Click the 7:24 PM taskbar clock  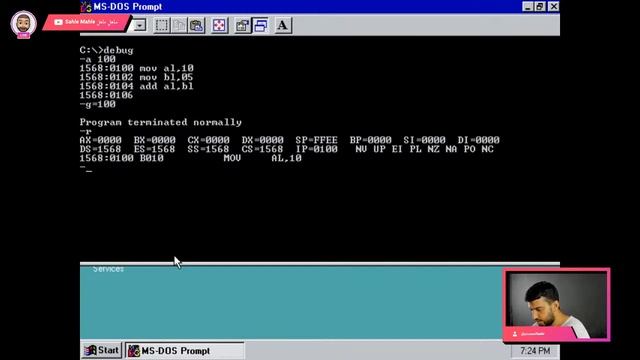pyautogui.click(x=535, y=351)
